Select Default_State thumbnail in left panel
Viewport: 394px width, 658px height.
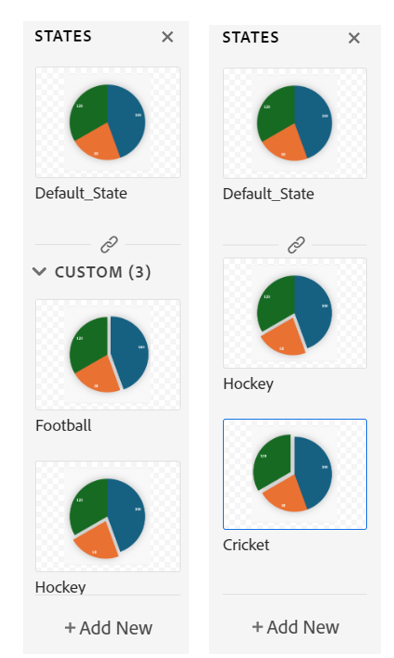108,122
